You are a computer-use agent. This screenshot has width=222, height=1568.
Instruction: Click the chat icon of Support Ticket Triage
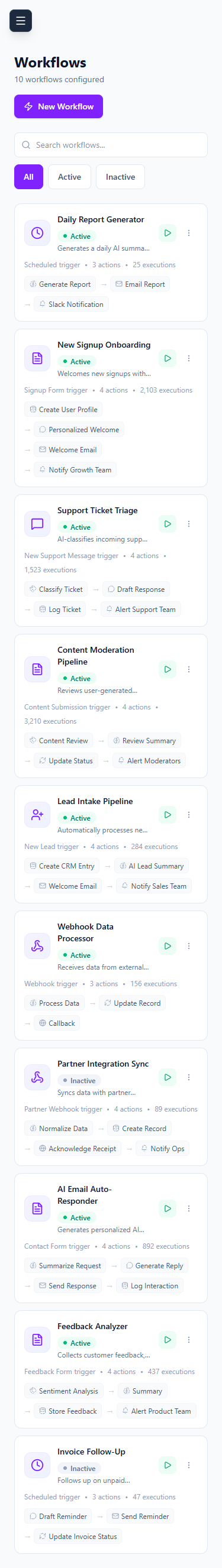point(37,524)
